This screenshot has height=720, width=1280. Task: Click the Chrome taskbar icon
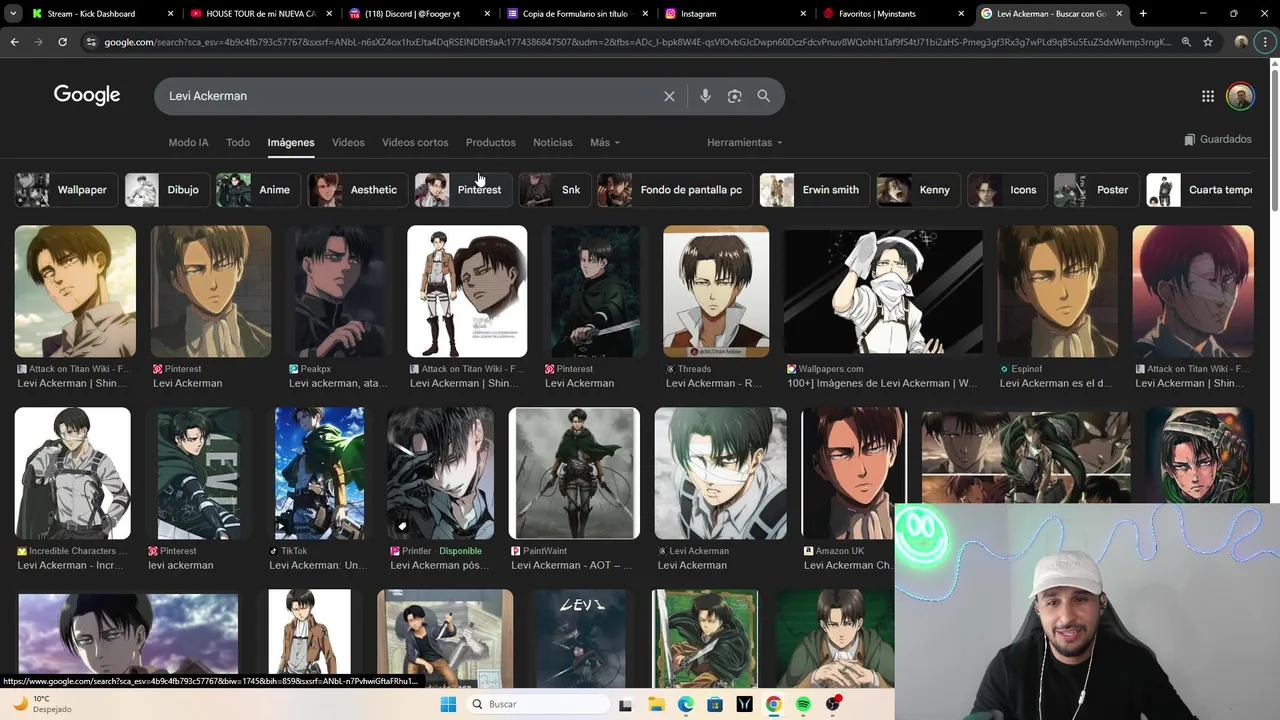coord(774,704)
